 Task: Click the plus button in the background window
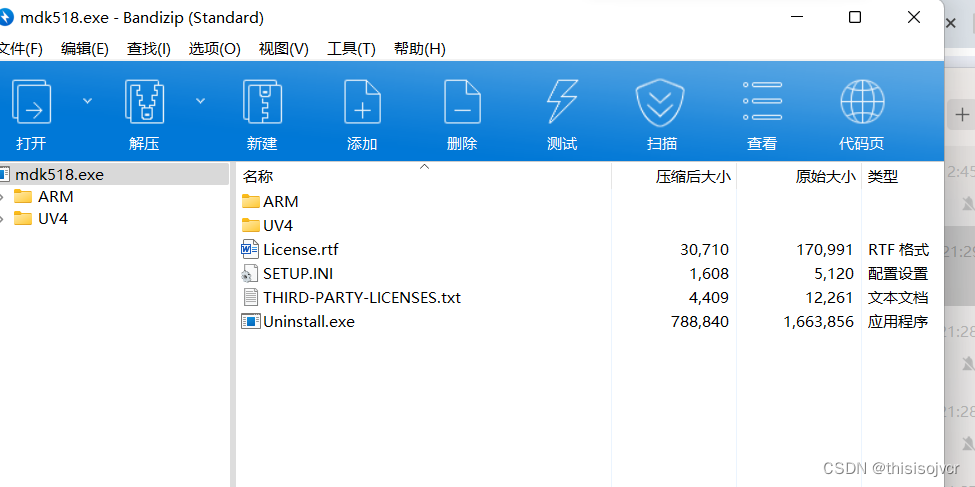click(x=962, y=114)
